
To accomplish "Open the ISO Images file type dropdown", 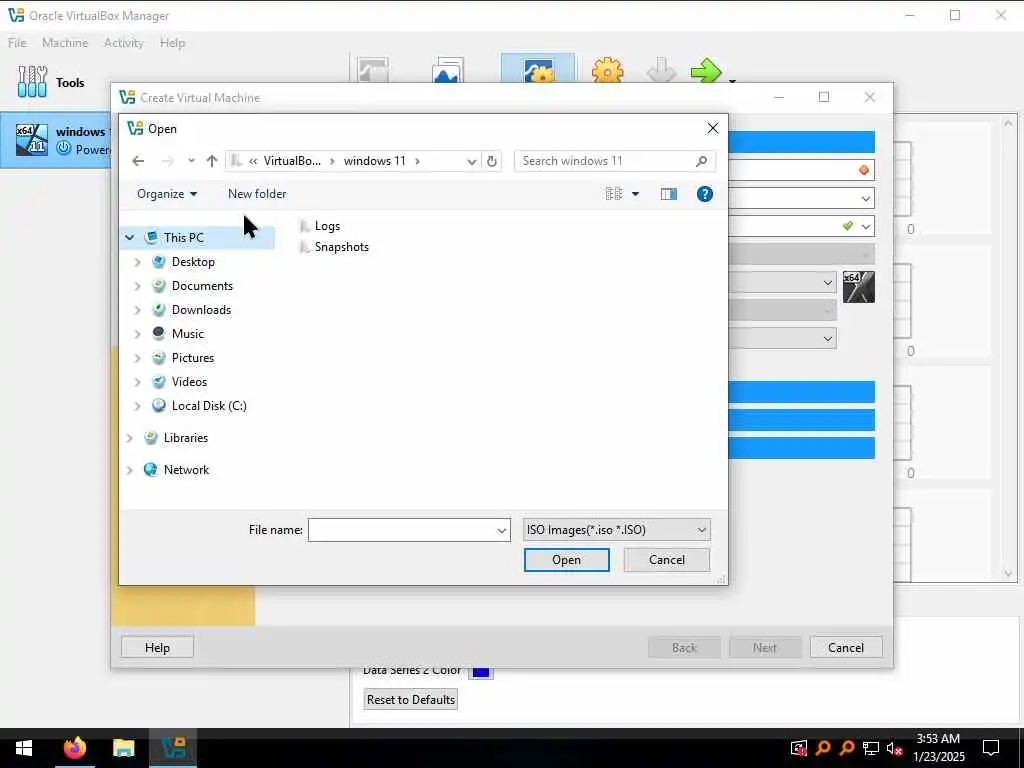I will [x=616, y=530].
